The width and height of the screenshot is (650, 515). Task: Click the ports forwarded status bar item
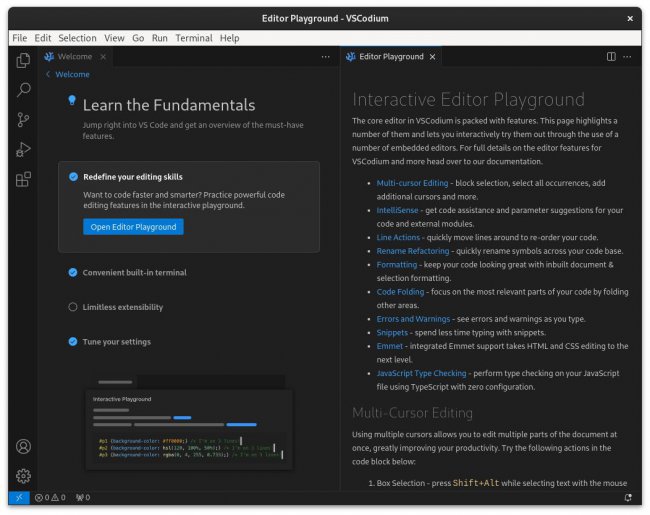coord(83,498)
